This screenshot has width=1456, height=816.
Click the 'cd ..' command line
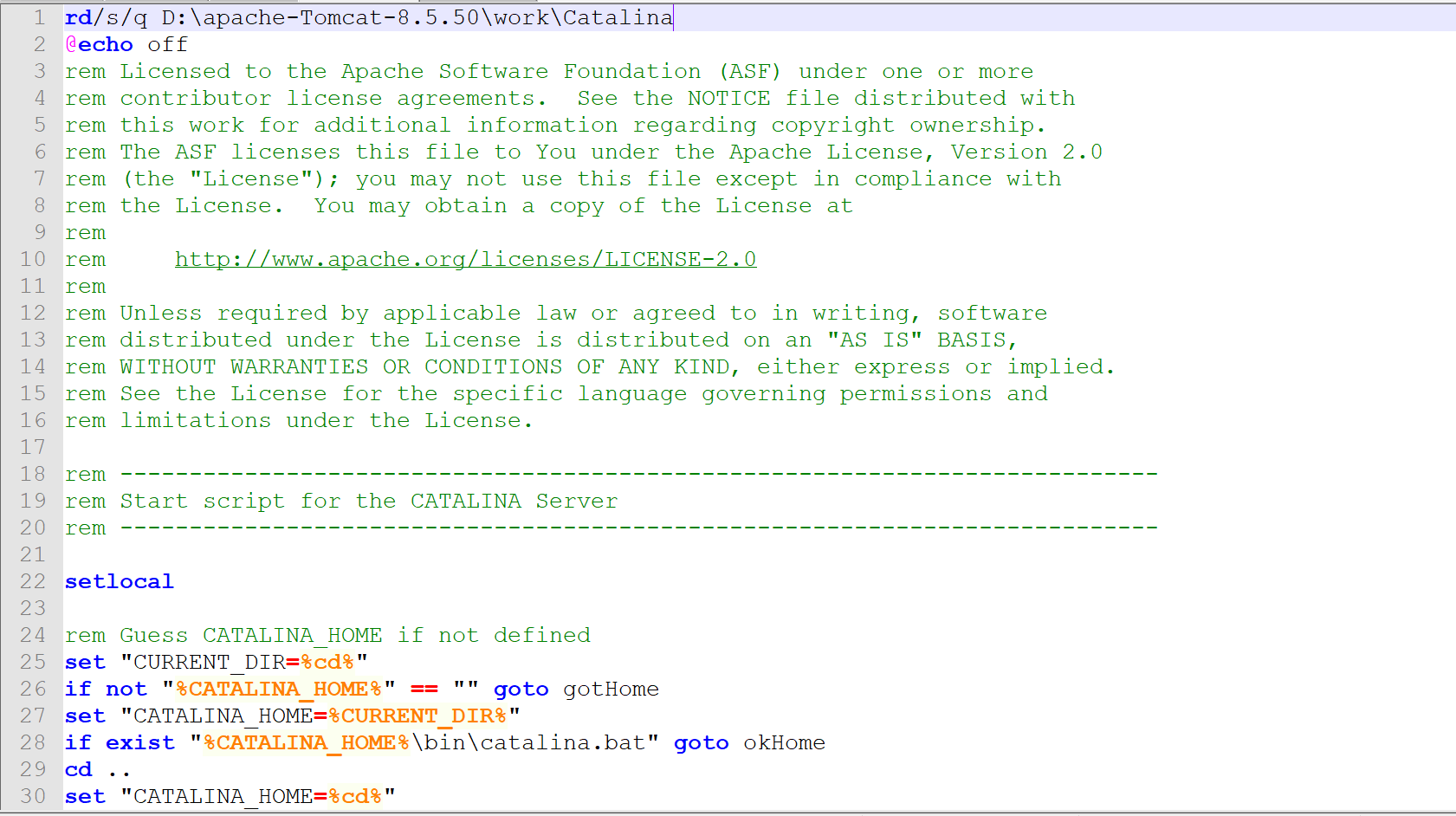(98, 769)
